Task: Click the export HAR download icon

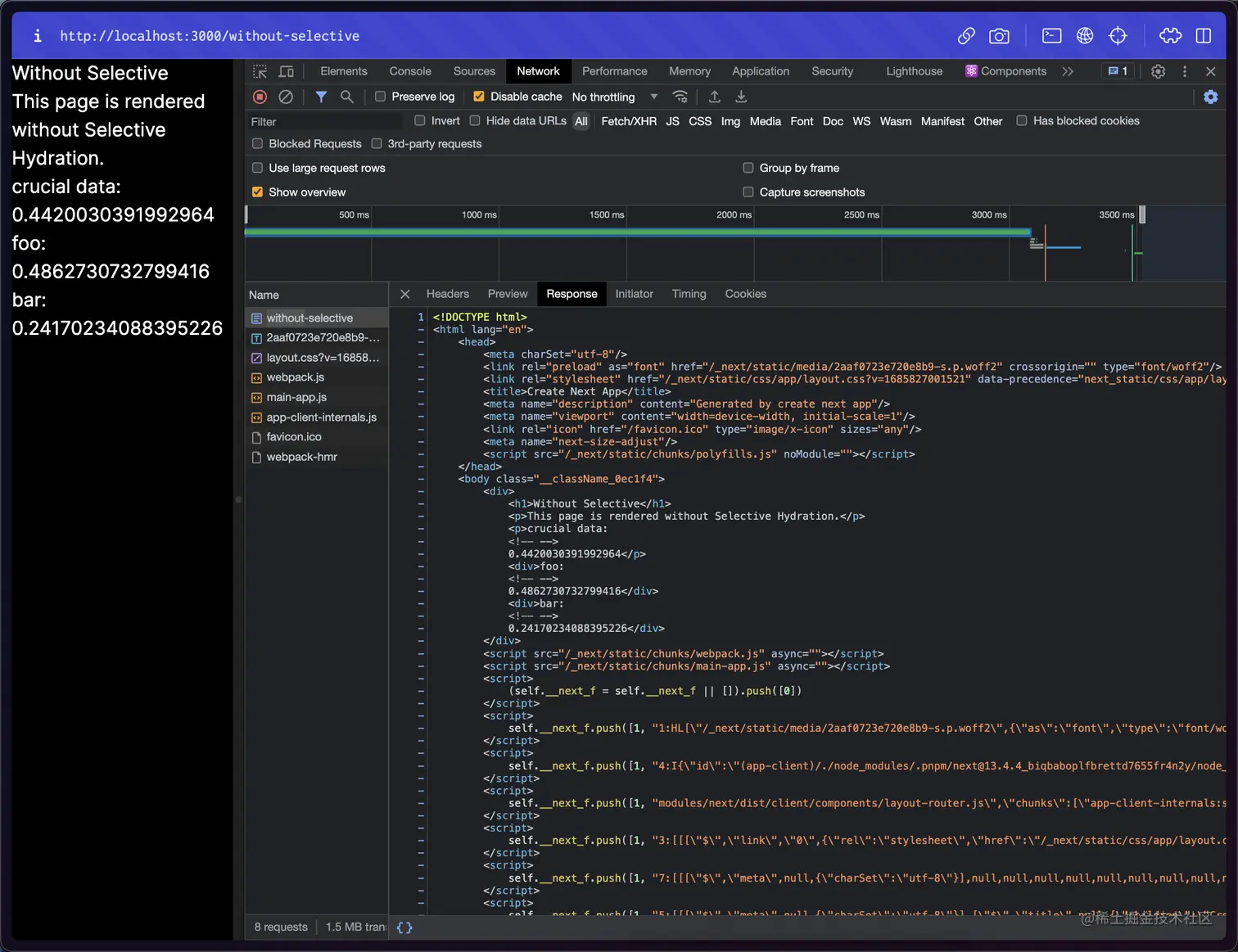Action: click(741, 97)
